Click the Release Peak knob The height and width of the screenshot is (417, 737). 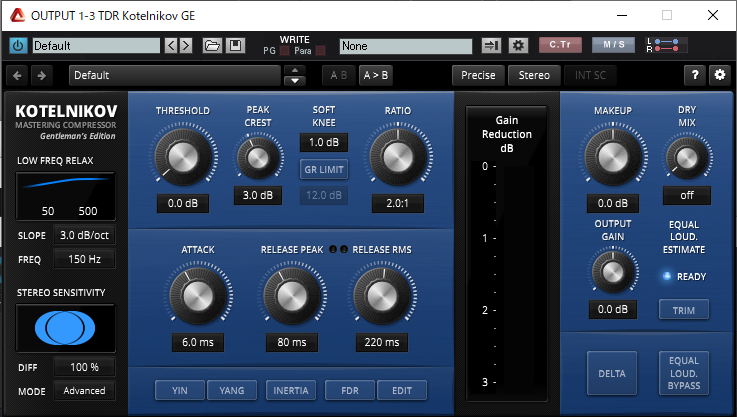(x=291, y=295)
